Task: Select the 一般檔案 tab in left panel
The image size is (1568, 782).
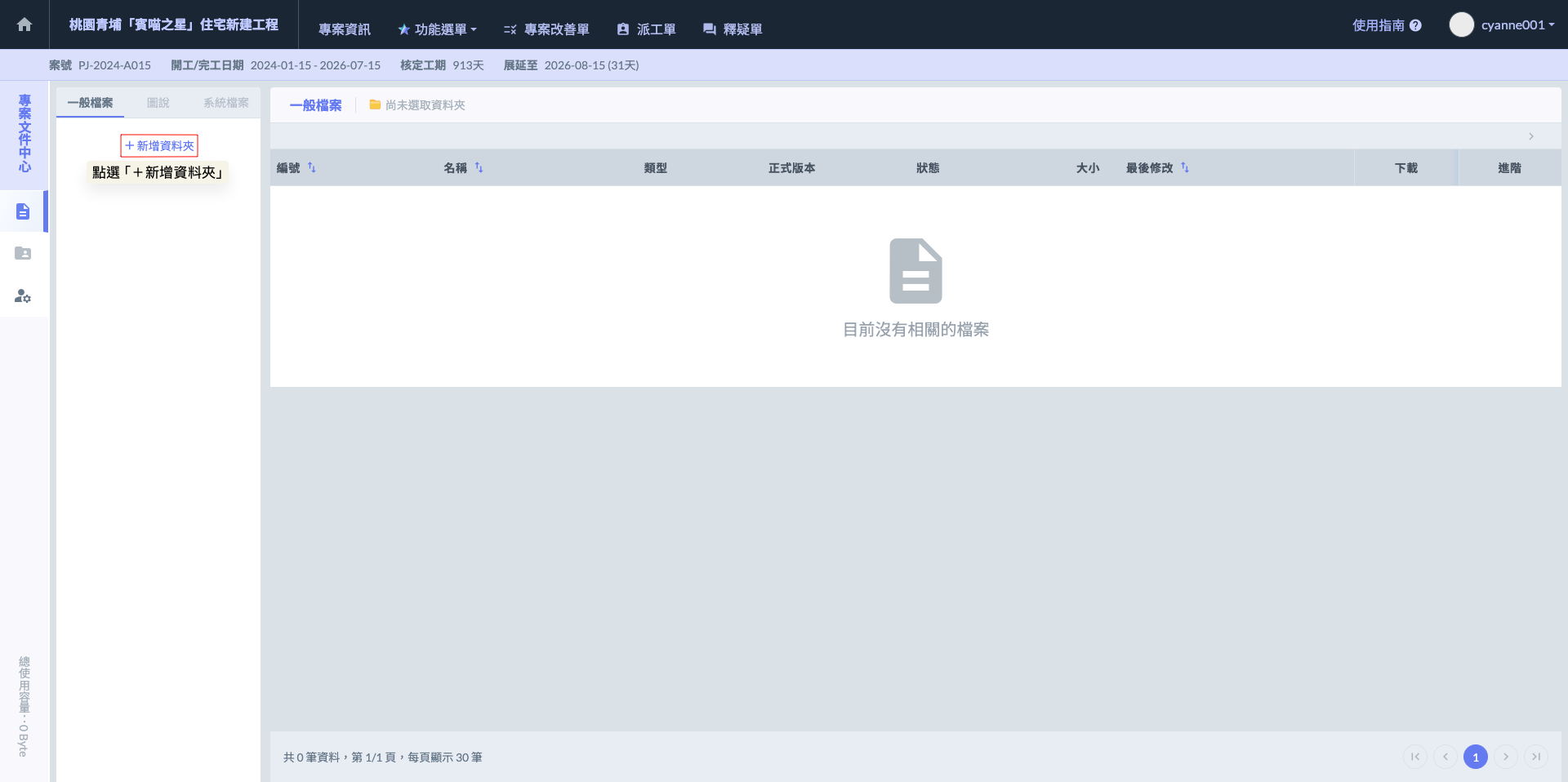Action: coord(90,103)
